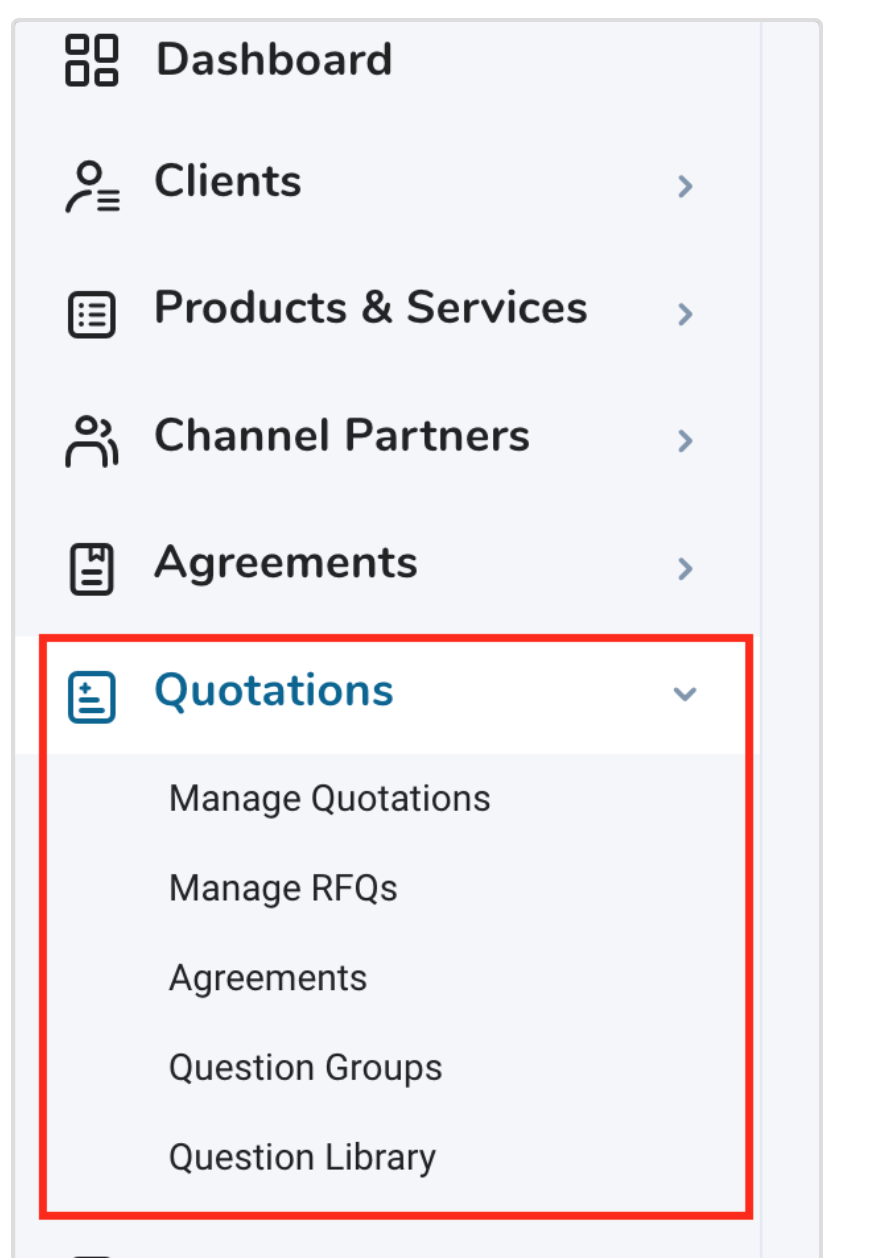
Task: Open the Manage RFQs submenu link
Action: 283,888
